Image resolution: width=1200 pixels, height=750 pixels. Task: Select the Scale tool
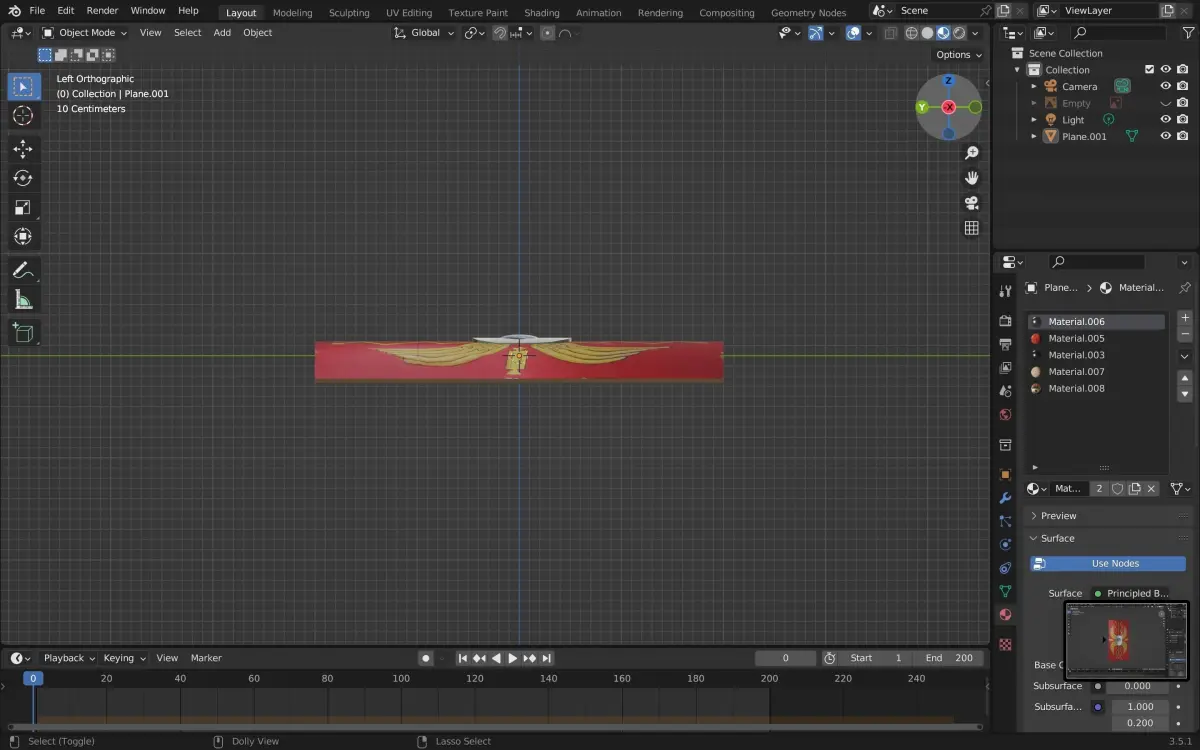coord(23,207)
